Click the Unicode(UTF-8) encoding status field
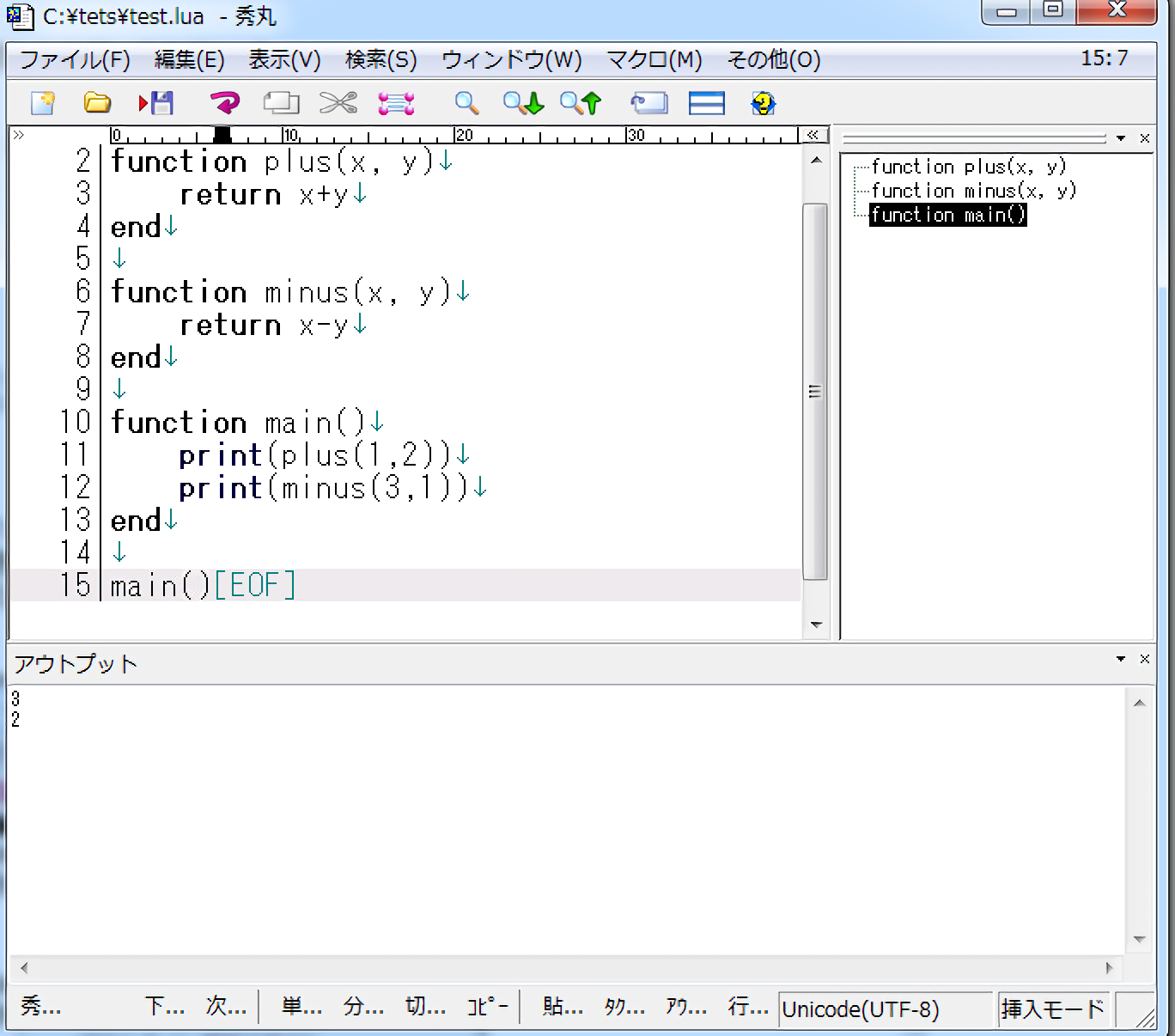Image resolution: width=1175 pixels, height=1036 pixels. pos(885,1009)
